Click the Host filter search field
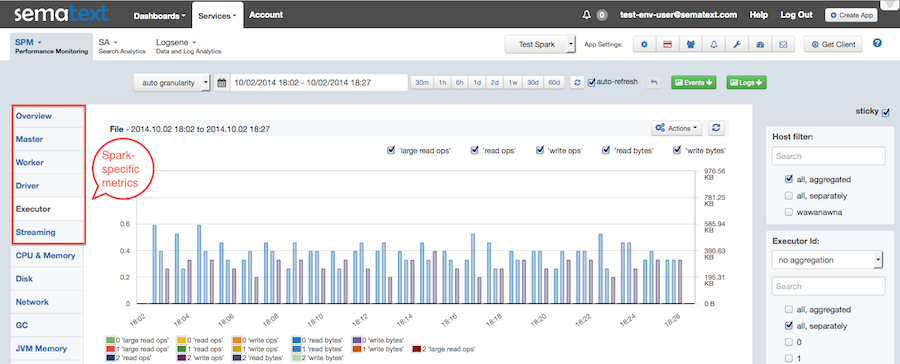The height and width of the screenshot is (364, 900). 828,156
